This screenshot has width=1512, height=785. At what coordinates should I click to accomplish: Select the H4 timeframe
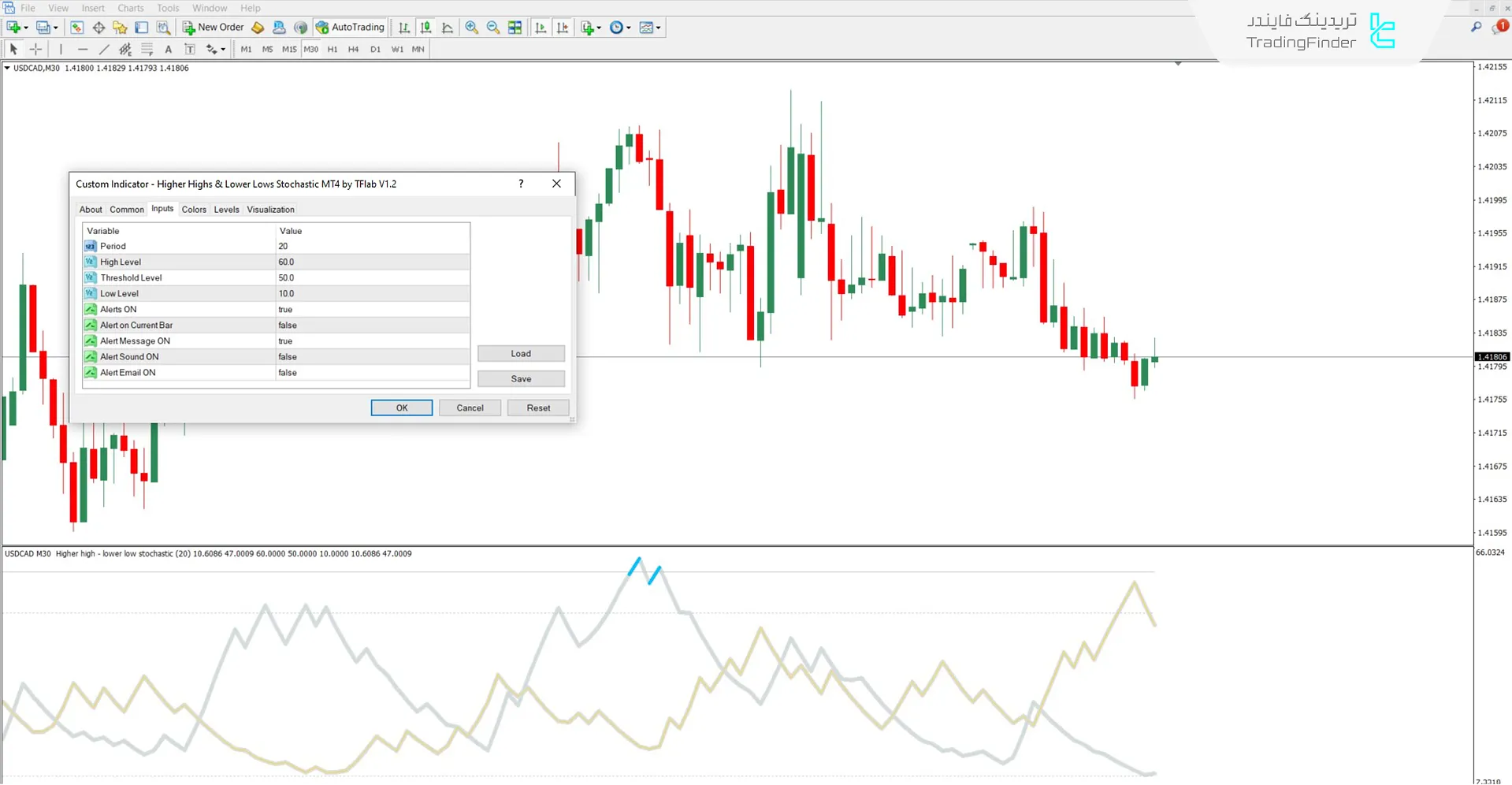(x=353, y=49)
